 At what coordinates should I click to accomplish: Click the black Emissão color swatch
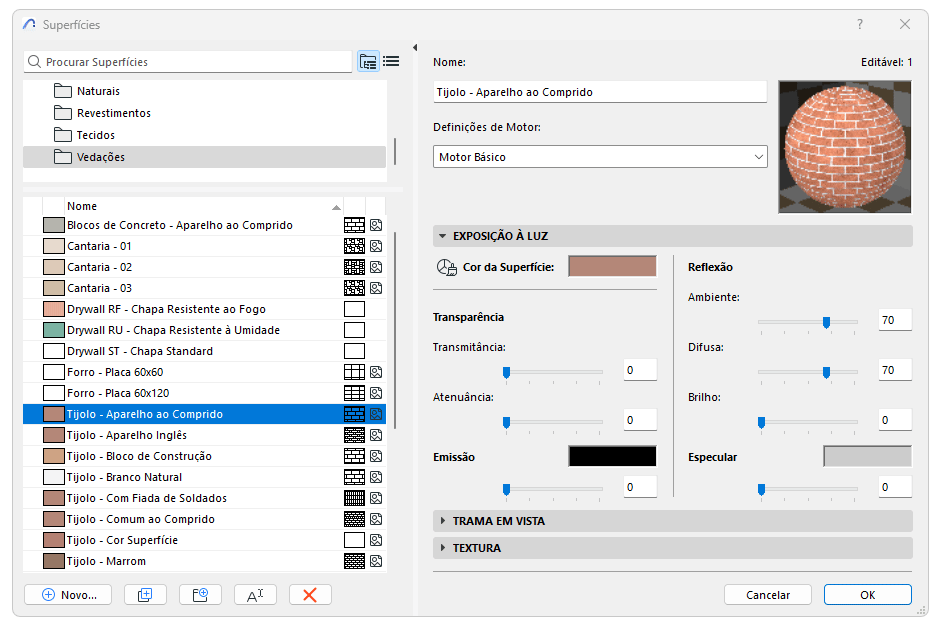pos(612,456)
